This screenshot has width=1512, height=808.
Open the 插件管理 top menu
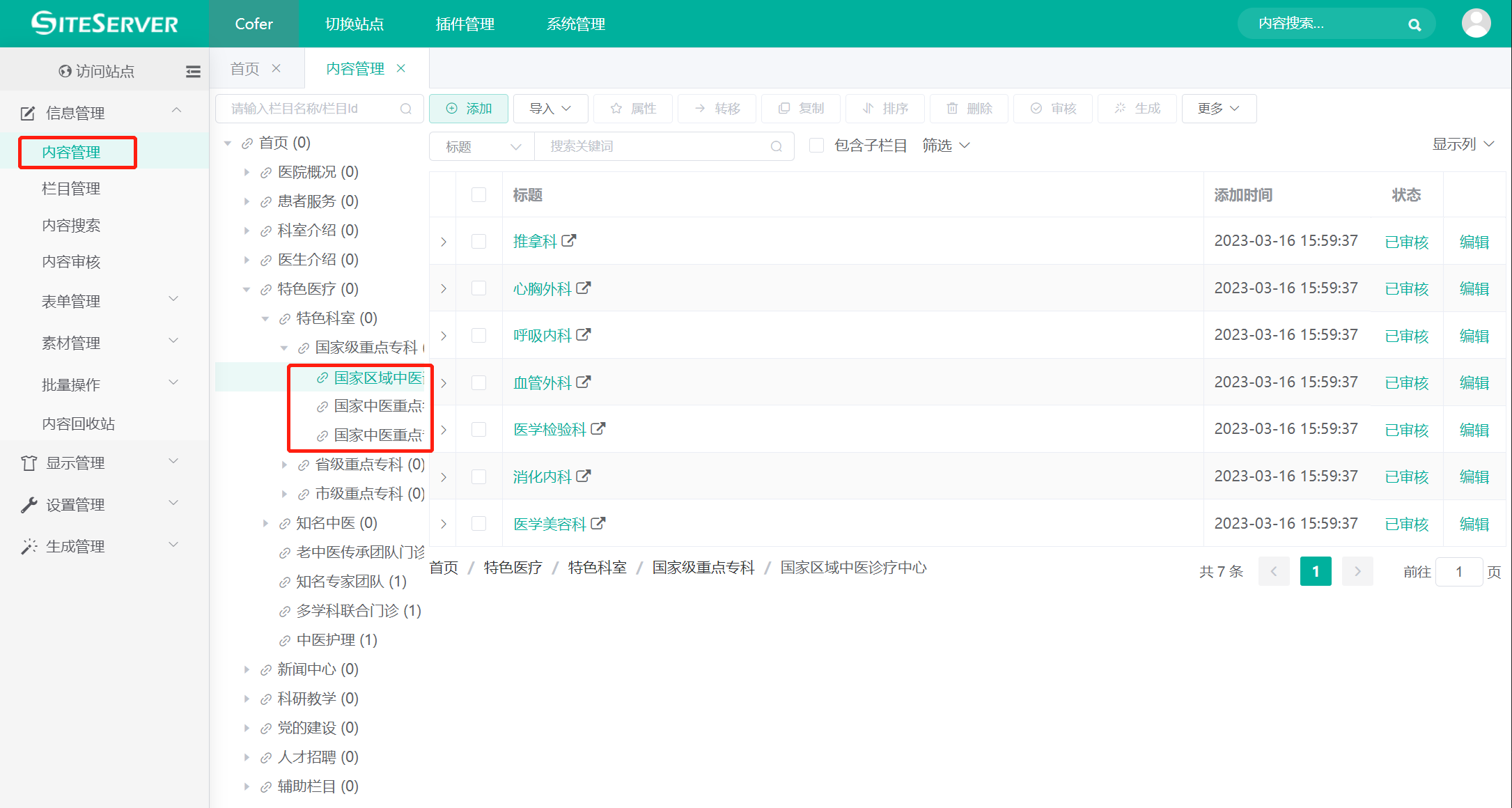(x=465, y=24)
